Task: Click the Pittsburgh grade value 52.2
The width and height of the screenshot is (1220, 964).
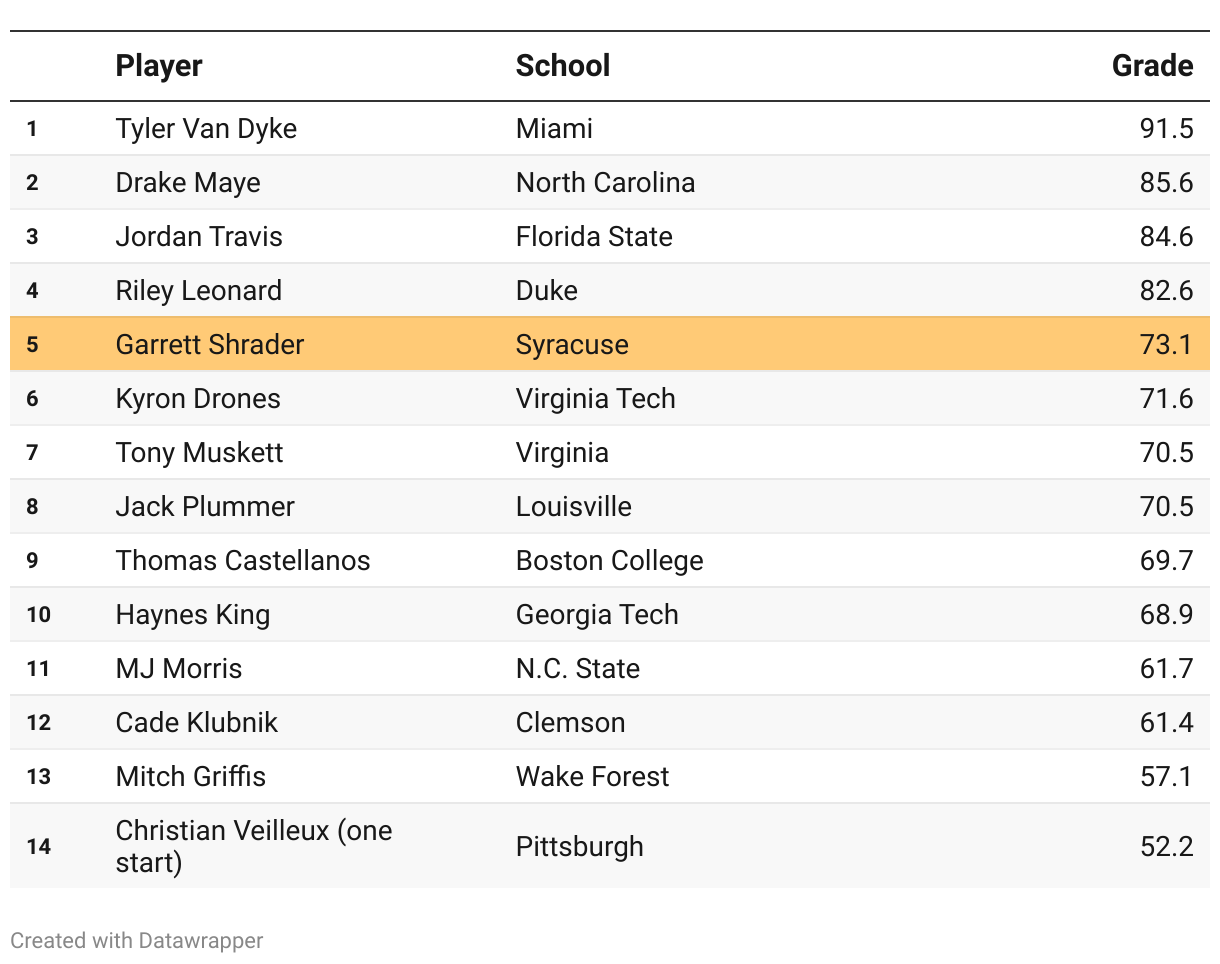Action: (1166, 847)
